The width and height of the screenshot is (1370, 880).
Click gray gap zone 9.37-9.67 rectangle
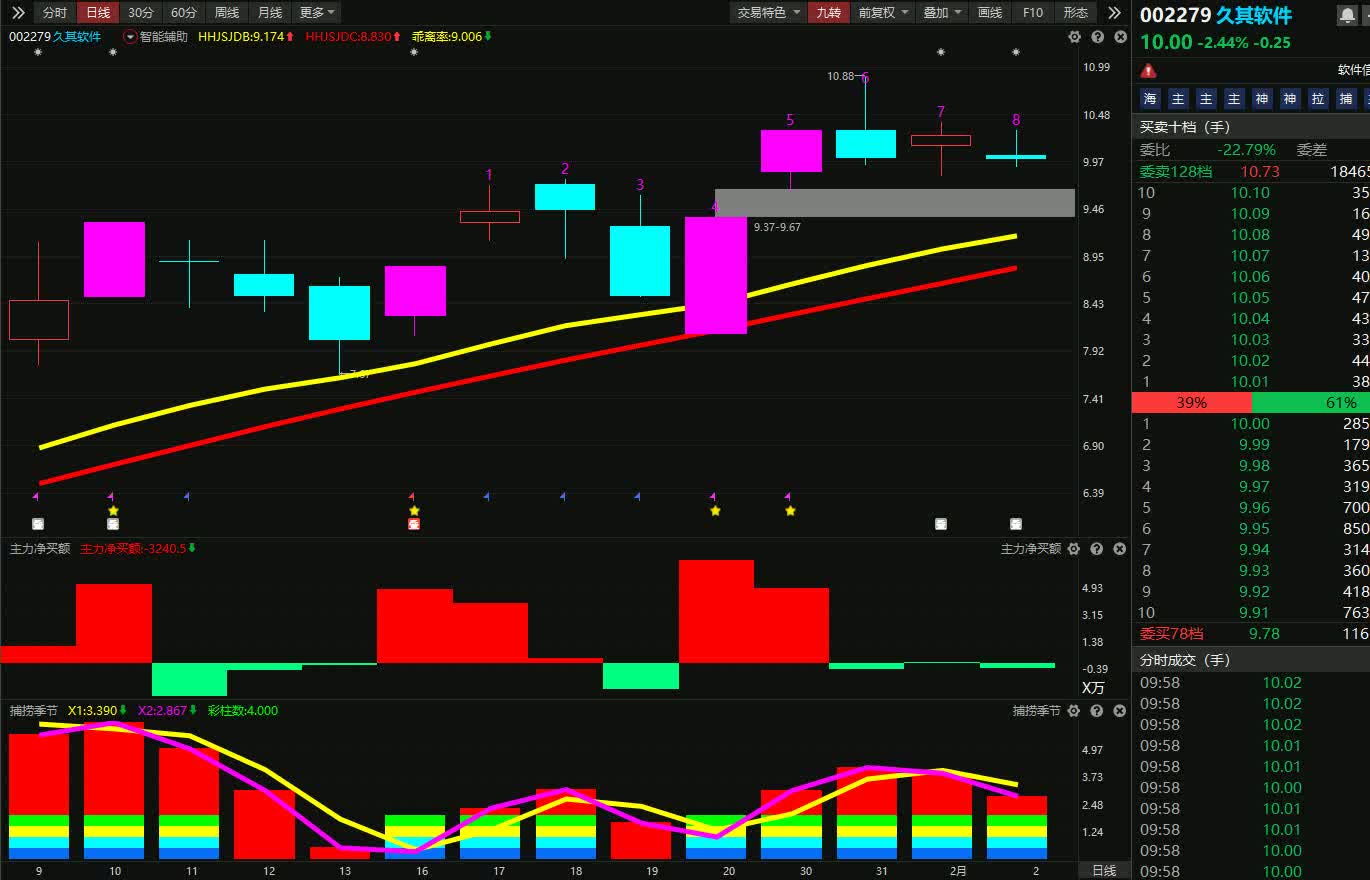pyautogui.click(x=894, y=203)
